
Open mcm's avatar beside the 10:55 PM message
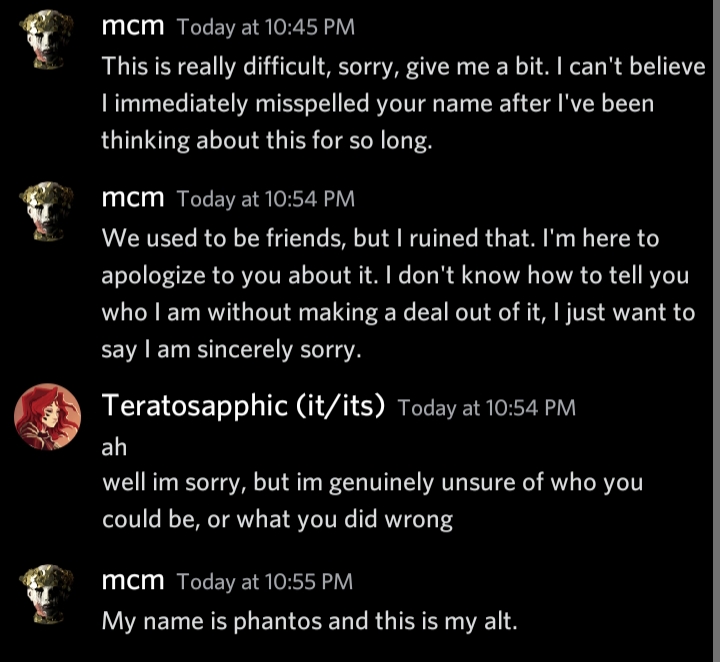click(x=46, y=594)
